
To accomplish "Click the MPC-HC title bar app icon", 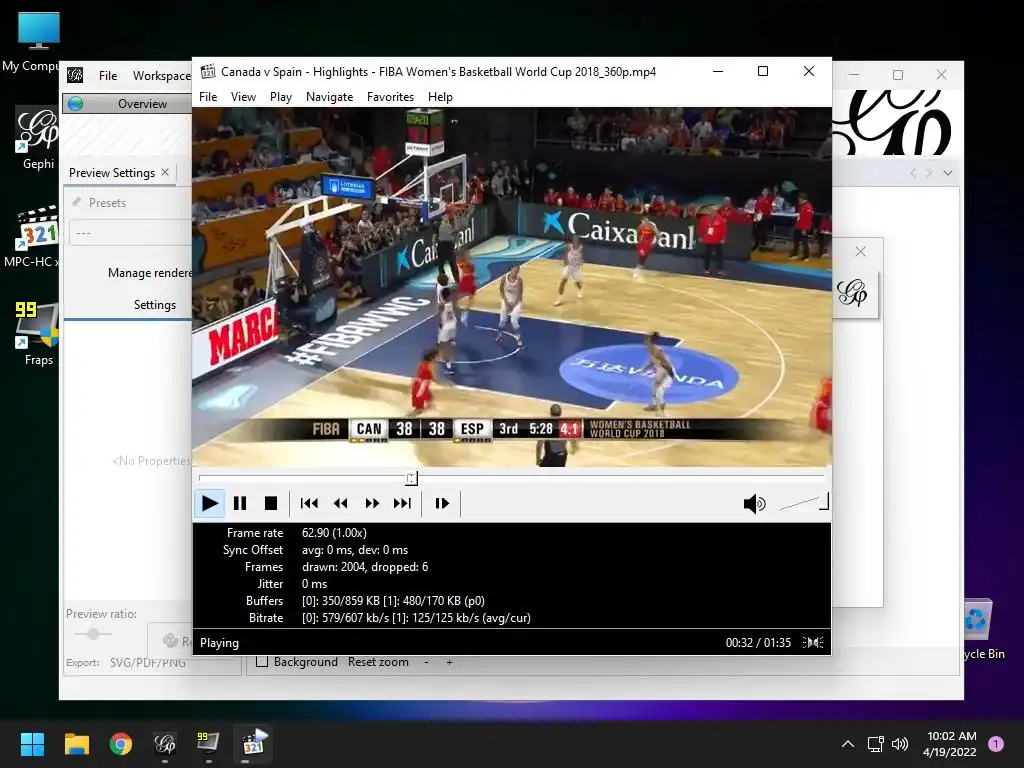I will pos(208,71).
